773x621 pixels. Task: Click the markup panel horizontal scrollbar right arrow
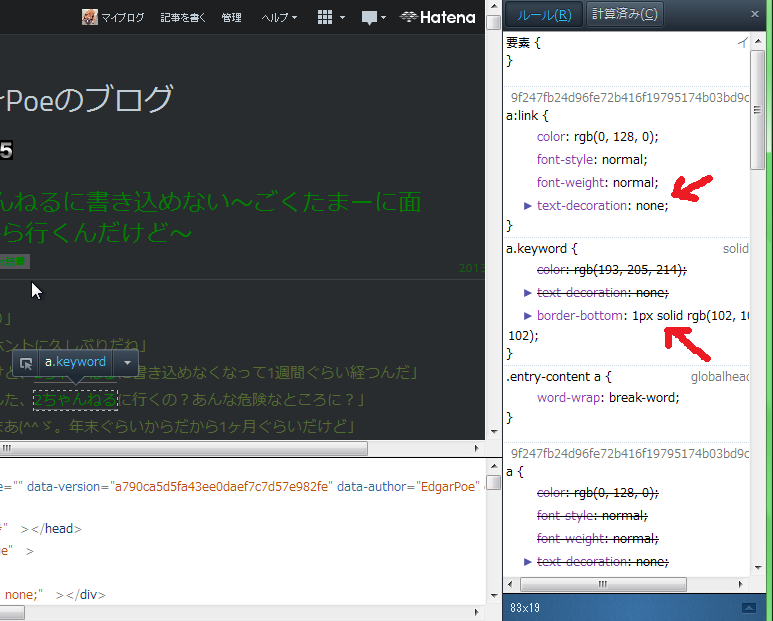[476, 613]
